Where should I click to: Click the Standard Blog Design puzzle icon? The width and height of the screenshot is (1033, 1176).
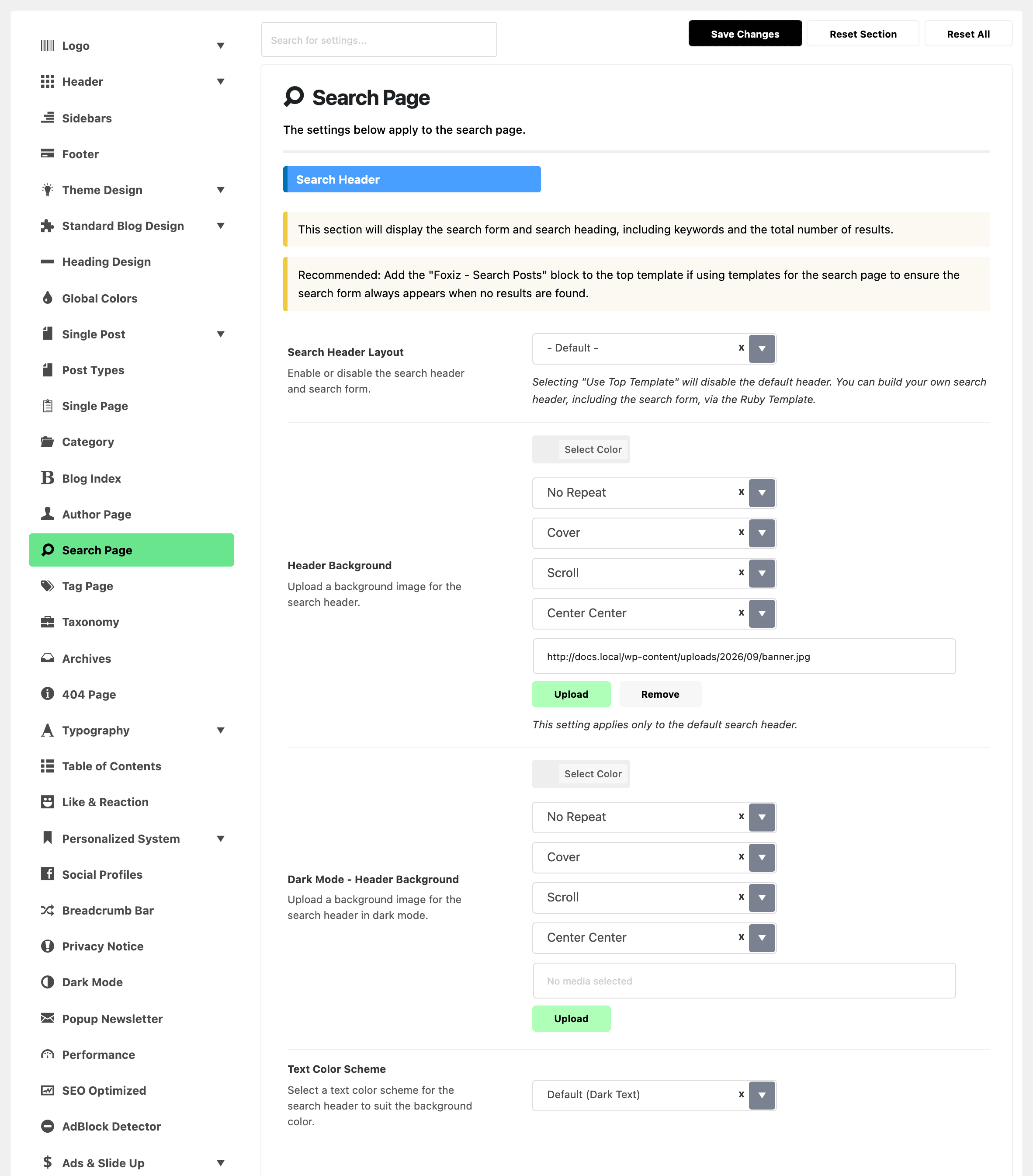coord(47,226)
